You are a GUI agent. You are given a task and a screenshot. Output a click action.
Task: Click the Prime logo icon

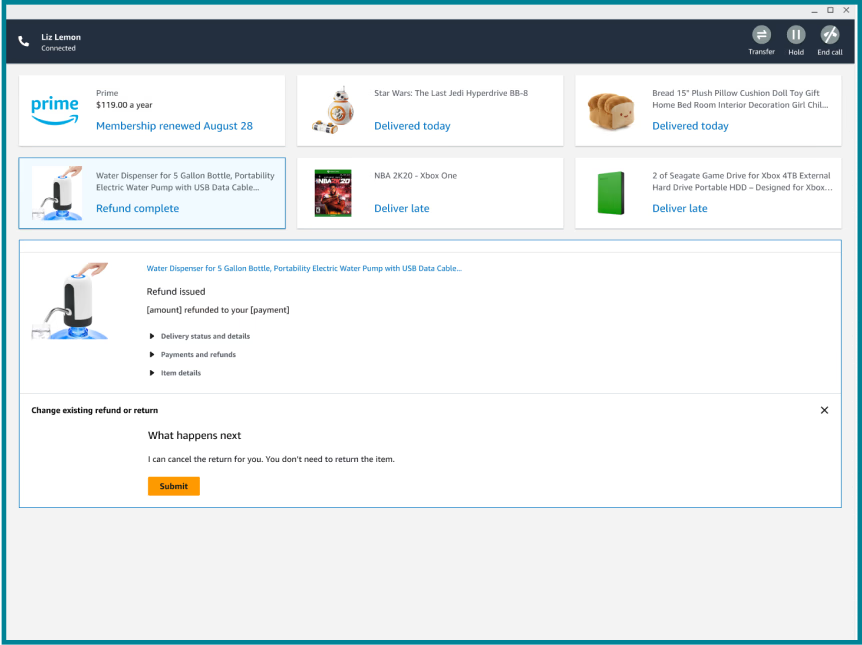(55, 110)
